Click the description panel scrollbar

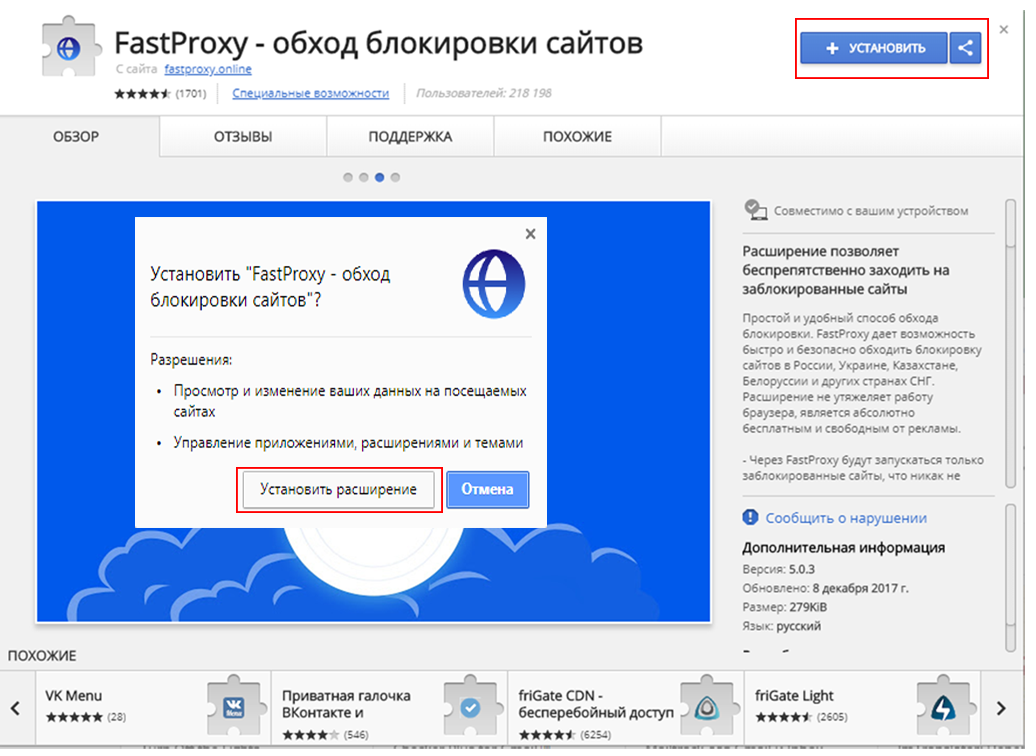pyautogui.click(x=1010, y=344)
